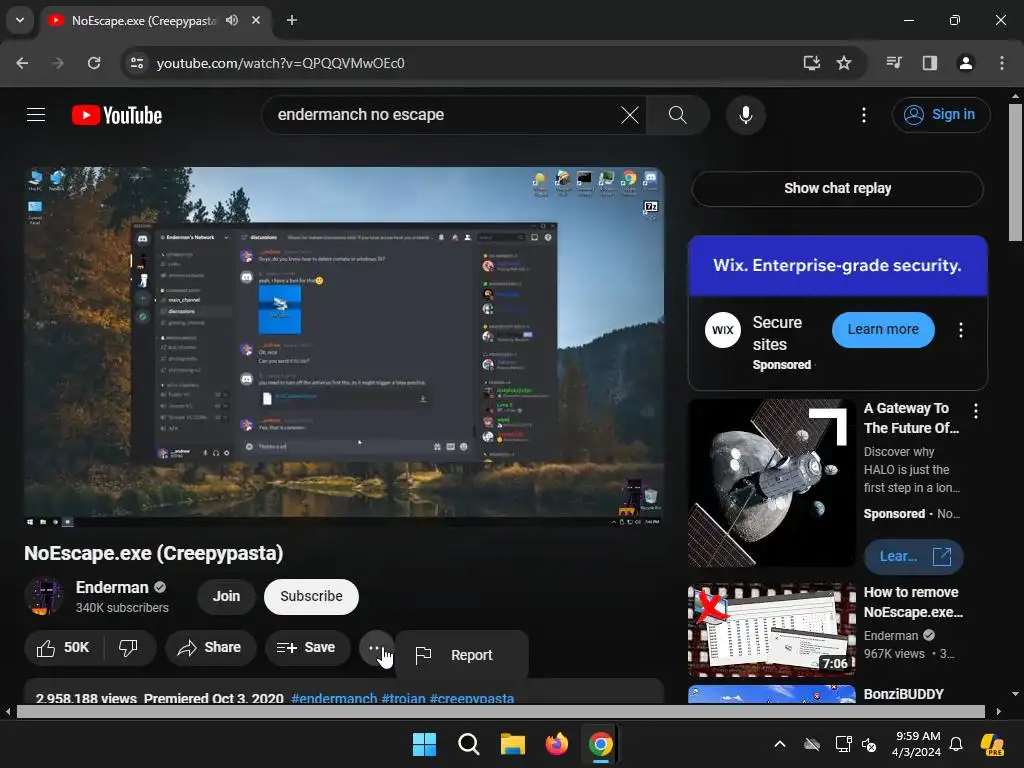
Task: Open Windows Start menu
Action: (424, 744)
